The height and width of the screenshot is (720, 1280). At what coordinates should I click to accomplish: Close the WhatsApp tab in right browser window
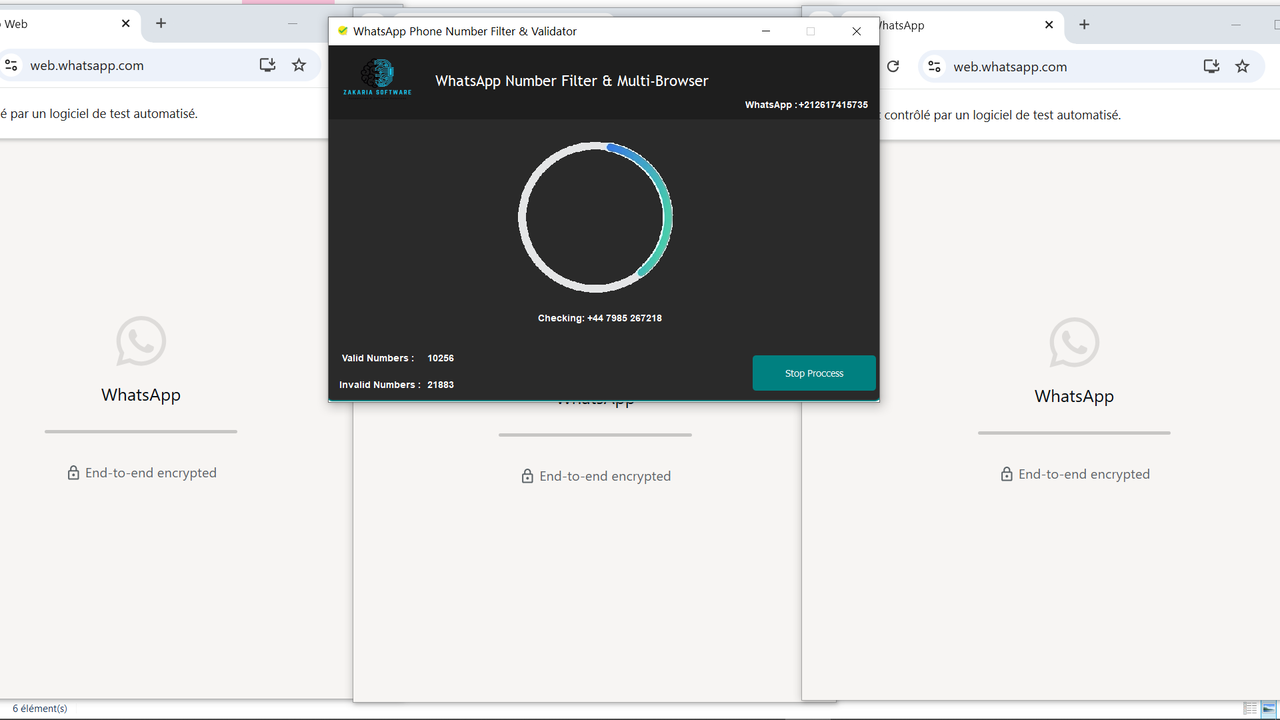point(1049,25)
